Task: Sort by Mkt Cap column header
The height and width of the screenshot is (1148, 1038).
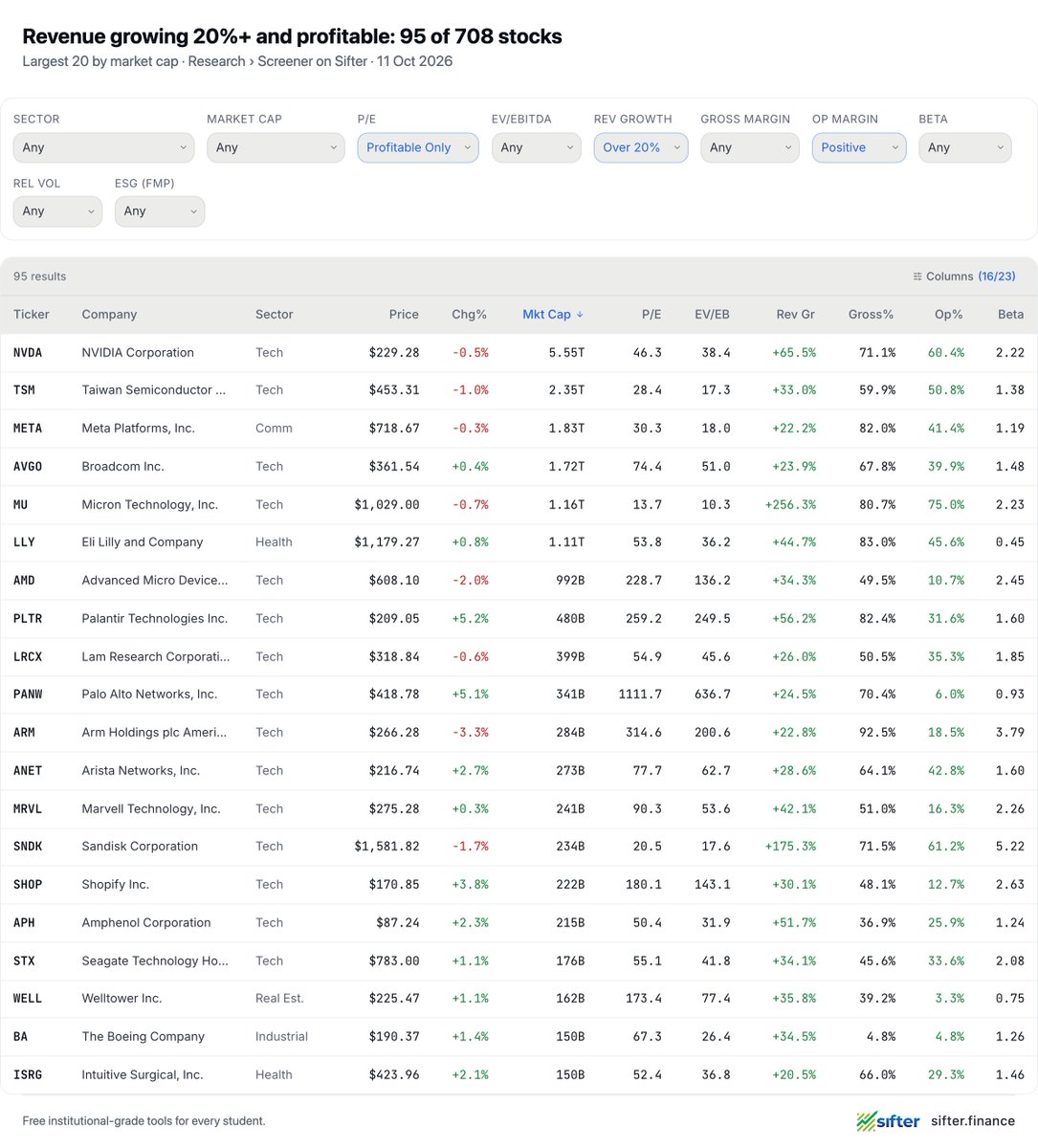Action: [x=553, y=314]
